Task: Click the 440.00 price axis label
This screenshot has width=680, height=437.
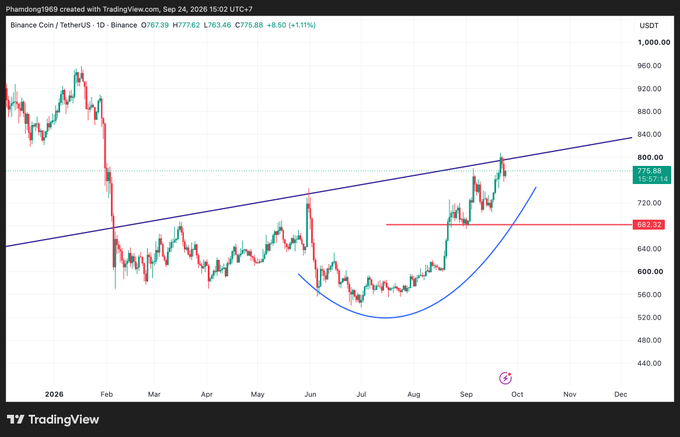Action: [649, 363]
